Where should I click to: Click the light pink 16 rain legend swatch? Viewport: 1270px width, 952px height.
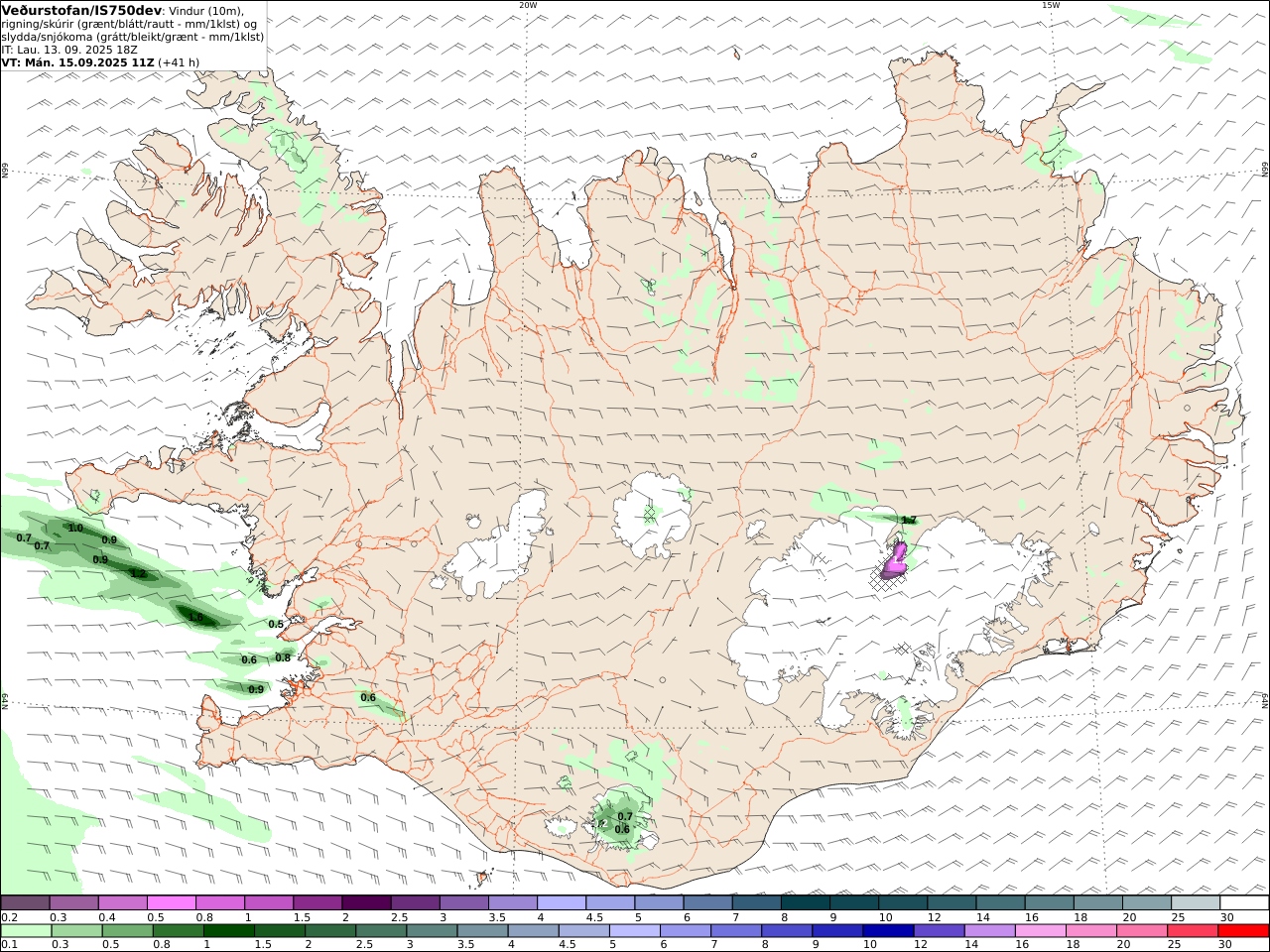(1041, 931)
